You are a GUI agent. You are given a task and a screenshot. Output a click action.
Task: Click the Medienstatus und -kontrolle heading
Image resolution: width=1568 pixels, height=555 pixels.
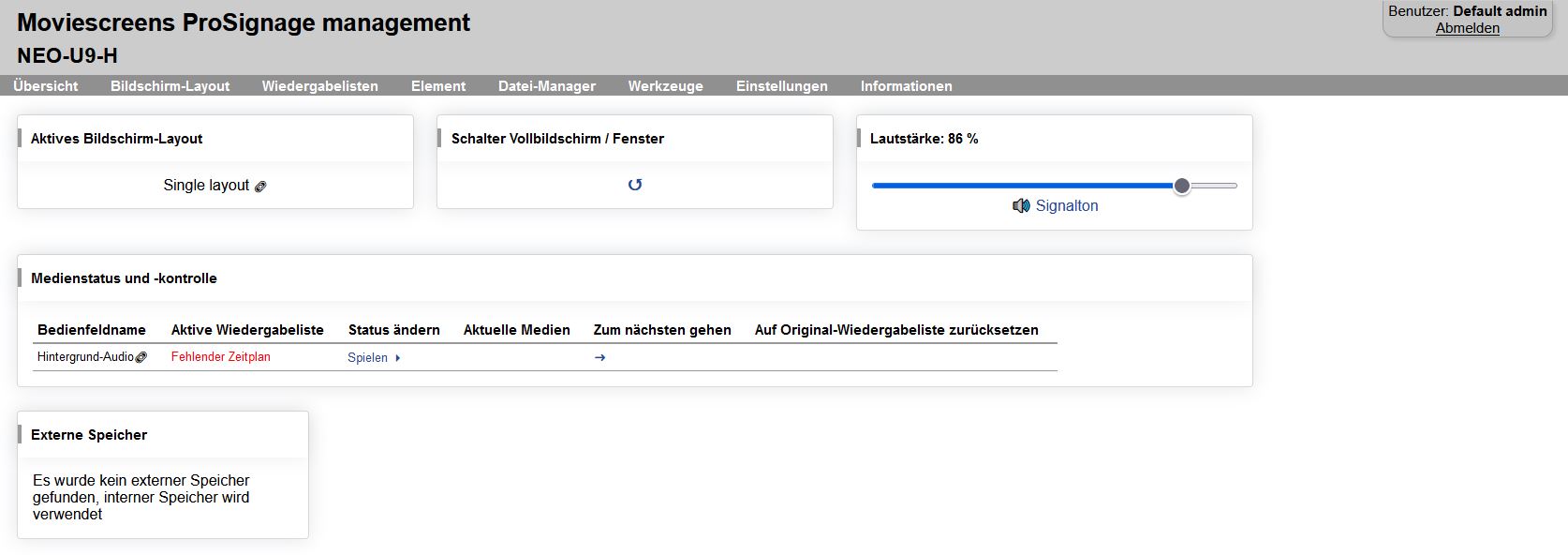(124, 278)
